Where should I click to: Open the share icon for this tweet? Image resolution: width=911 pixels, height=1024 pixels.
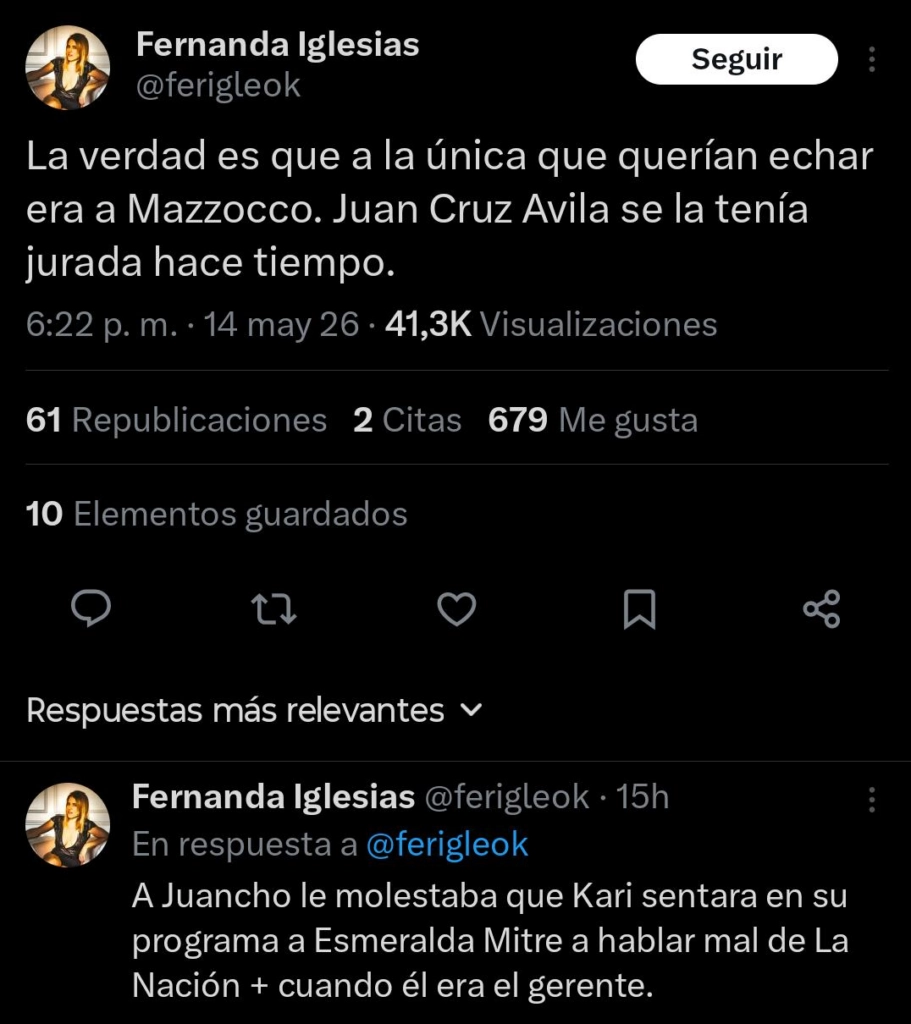point(822,609)
